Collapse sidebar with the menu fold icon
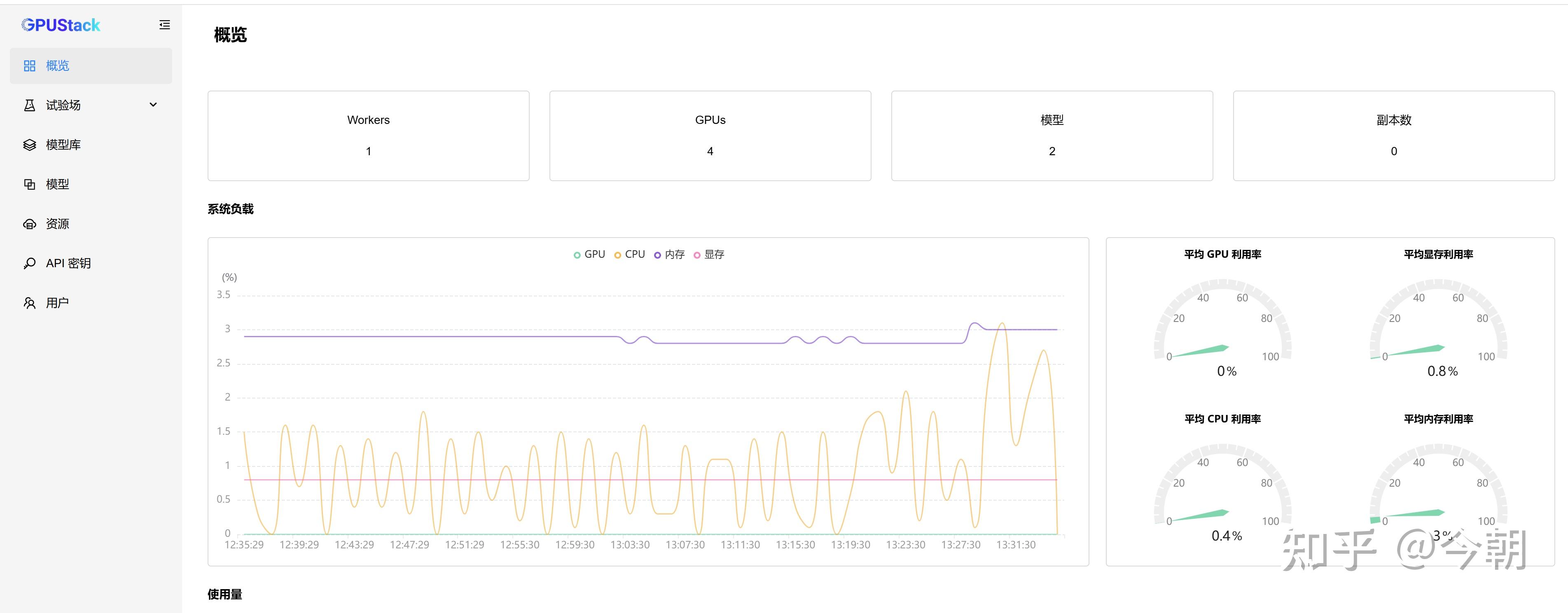 tap(164, 25)
